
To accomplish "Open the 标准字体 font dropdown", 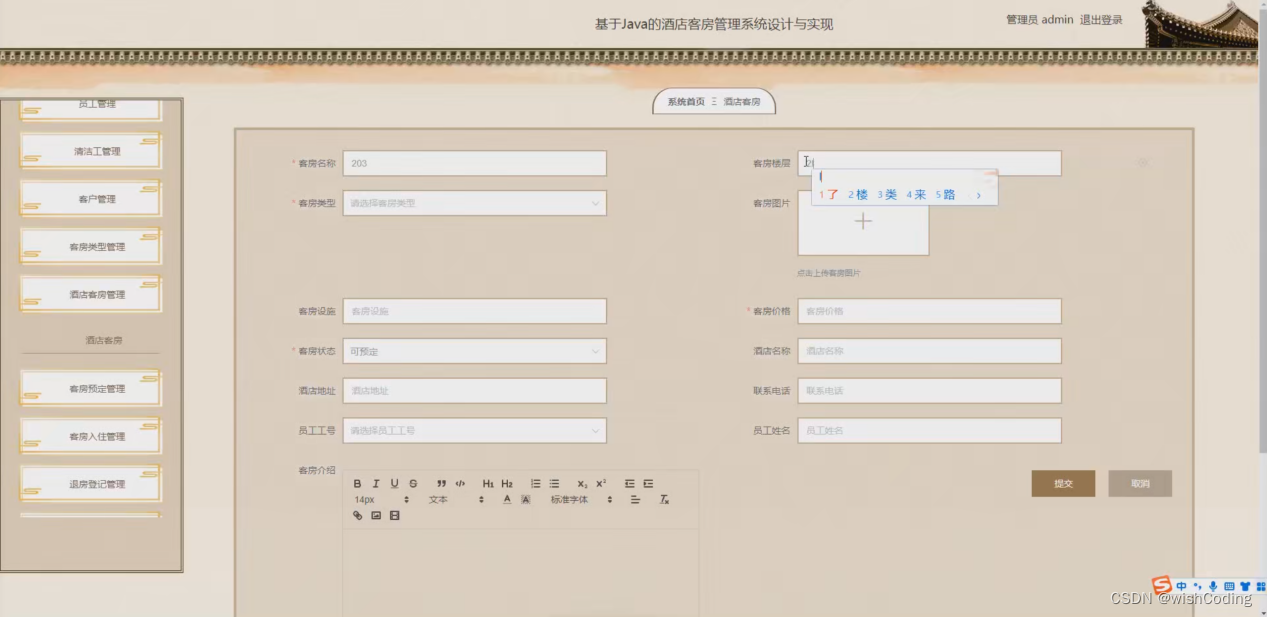I will (x=581, y=500).
